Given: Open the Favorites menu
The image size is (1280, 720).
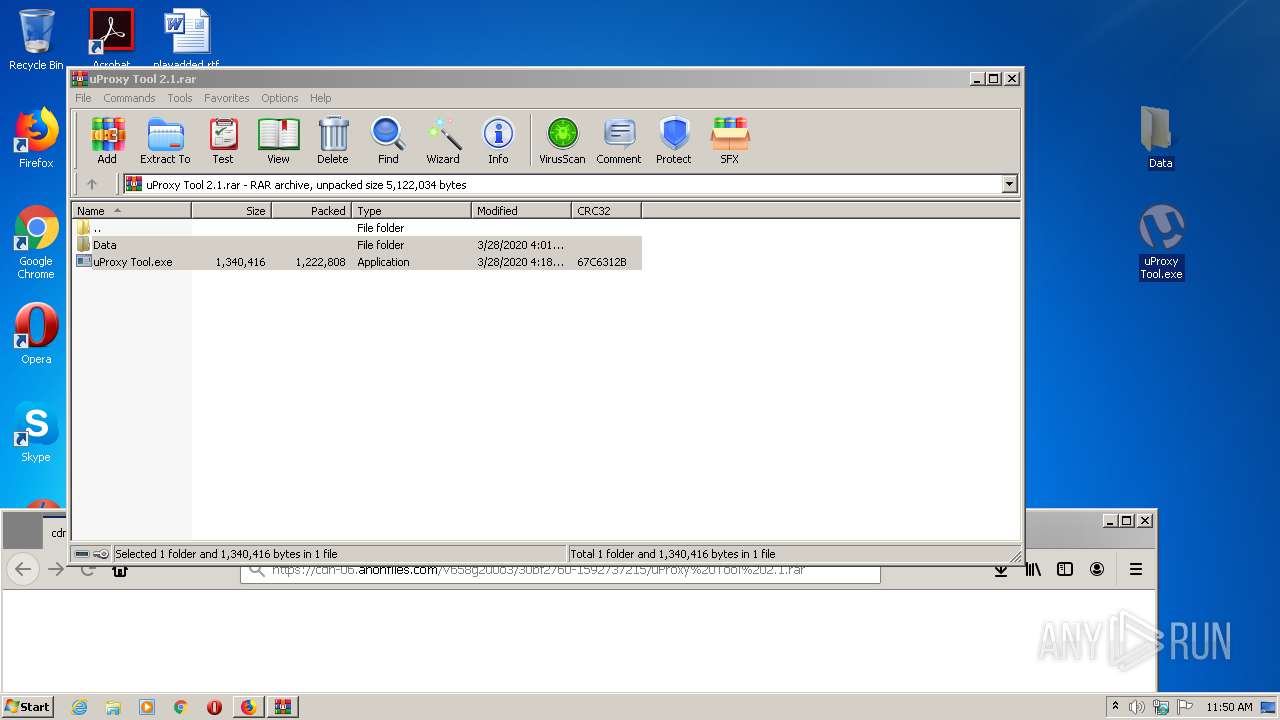Looking at the screenshot, I should [227, 98].
